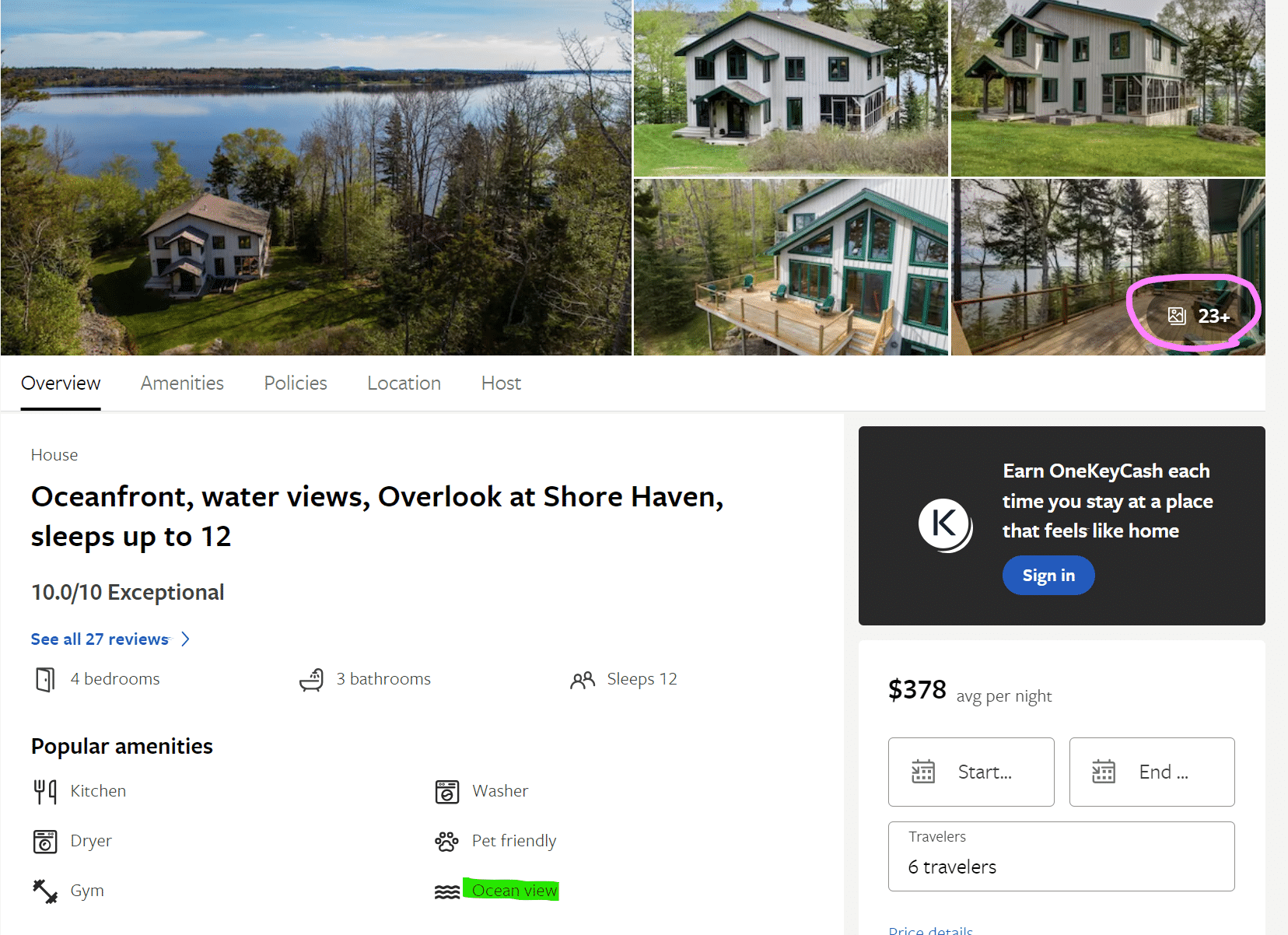View the deck with chairs photo
Screen dimensions: 1288x935
click(790, 267)
